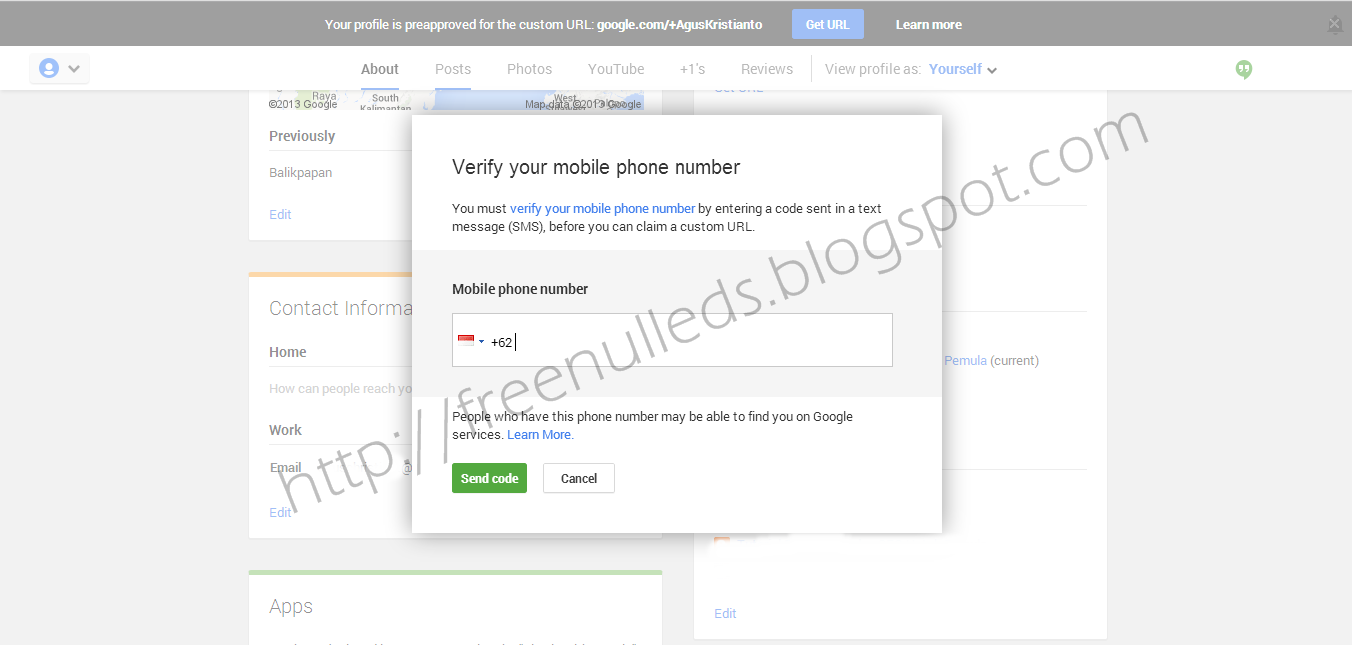
Task: Switch to the About tab
Action: pyautogui.click(x=380, y=69)
